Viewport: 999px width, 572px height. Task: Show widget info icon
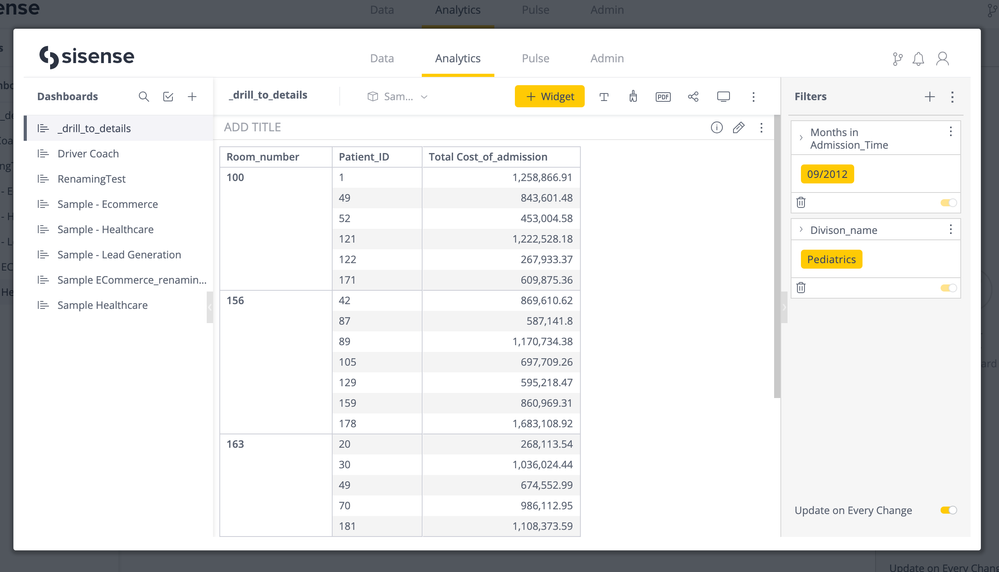(x=716, y=128)
